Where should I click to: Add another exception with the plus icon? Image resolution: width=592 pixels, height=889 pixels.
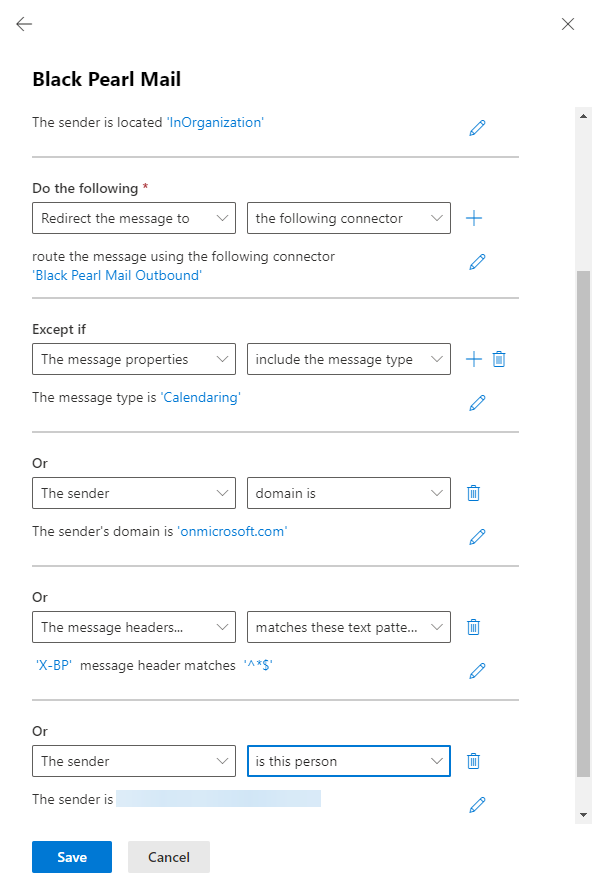tap(474, 359)
